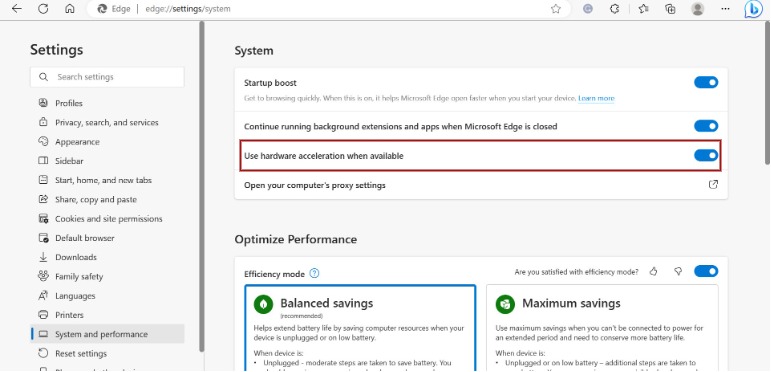Click the address bar URL edge://settings/system

pyautogui.click(x=188, y=9)
